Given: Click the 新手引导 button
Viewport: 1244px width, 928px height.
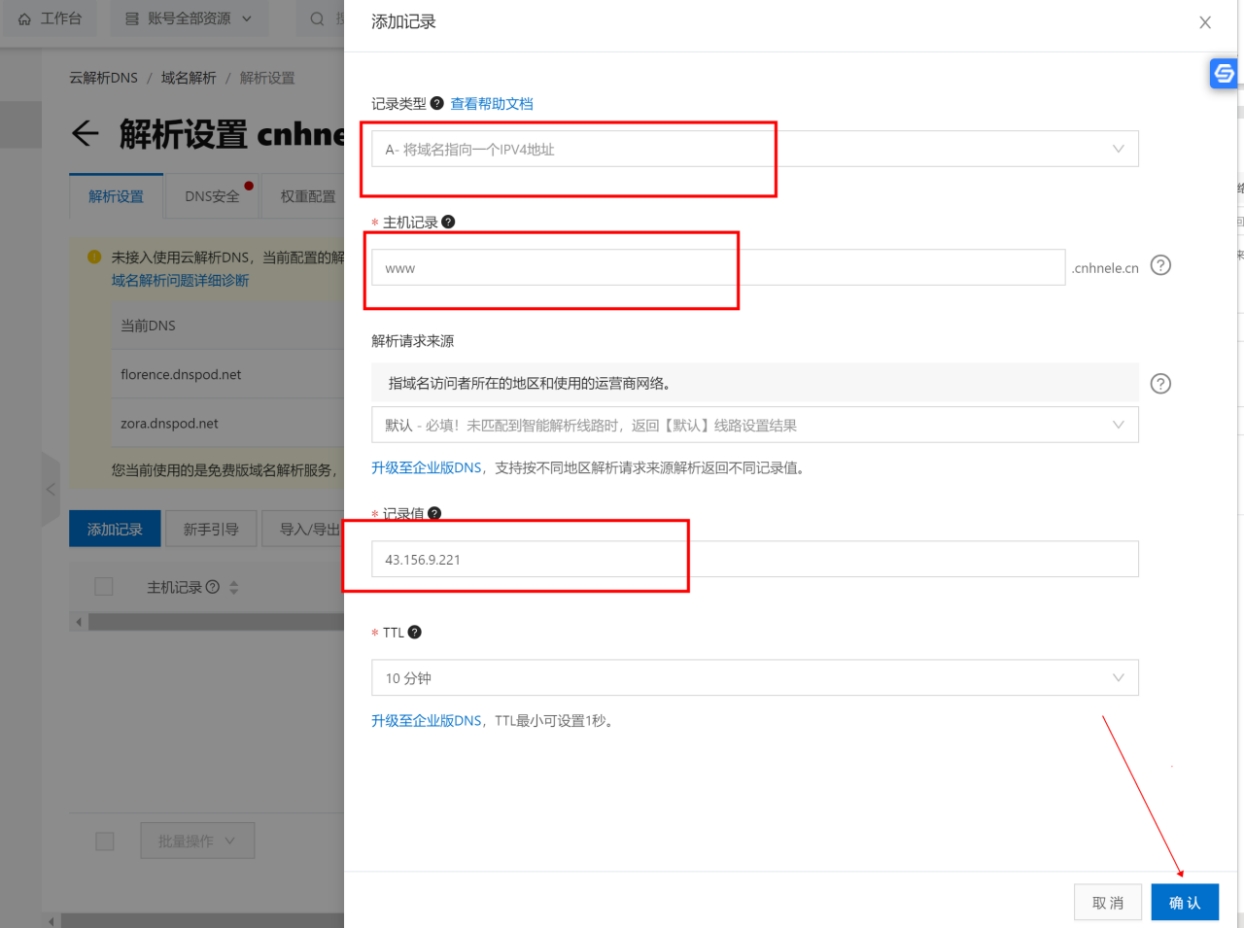Looking at the screenshot, I should pos(211,529).
